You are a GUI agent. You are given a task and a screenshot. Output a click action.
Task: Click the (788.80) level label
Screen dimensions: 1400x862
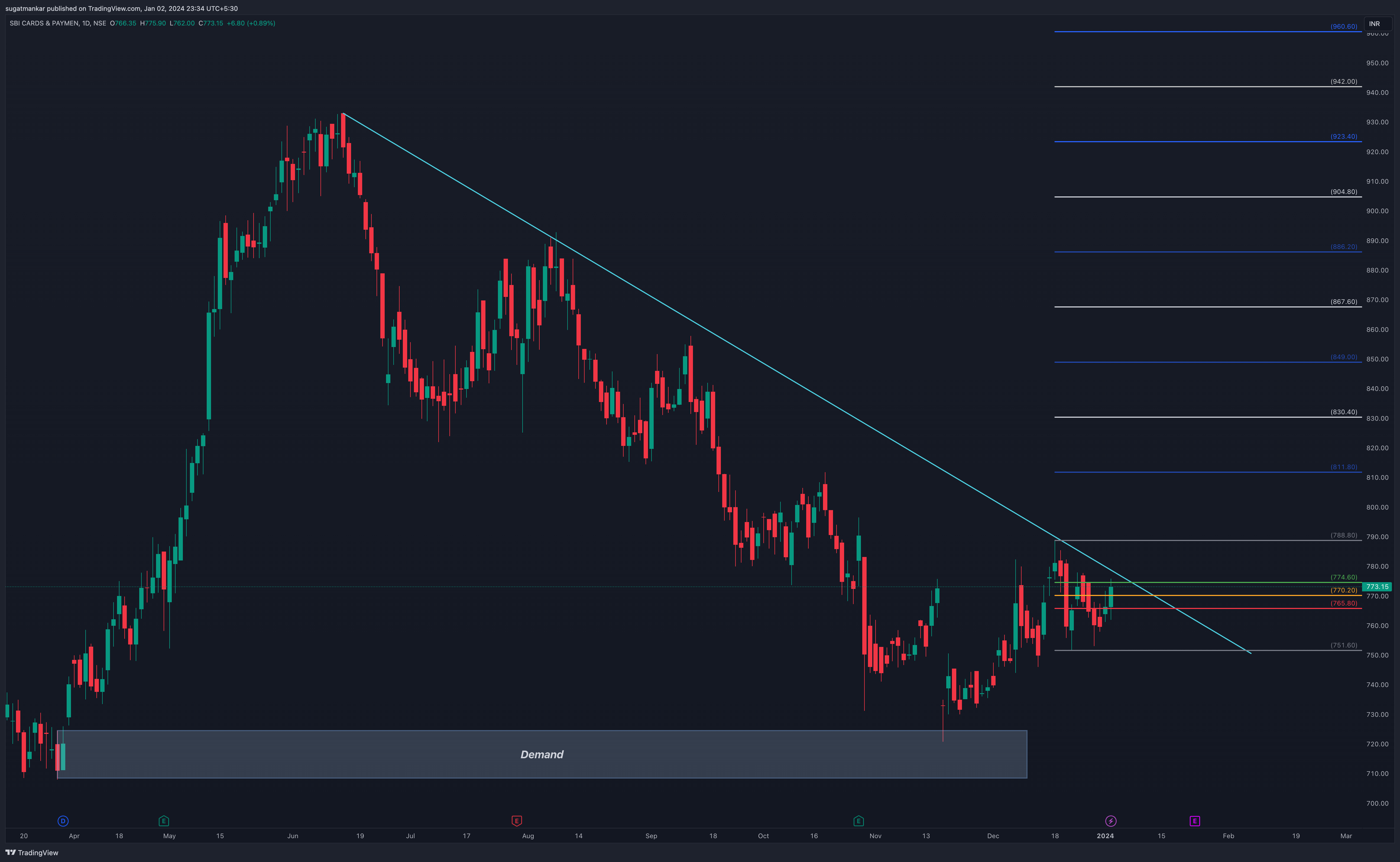(1344, 535)
